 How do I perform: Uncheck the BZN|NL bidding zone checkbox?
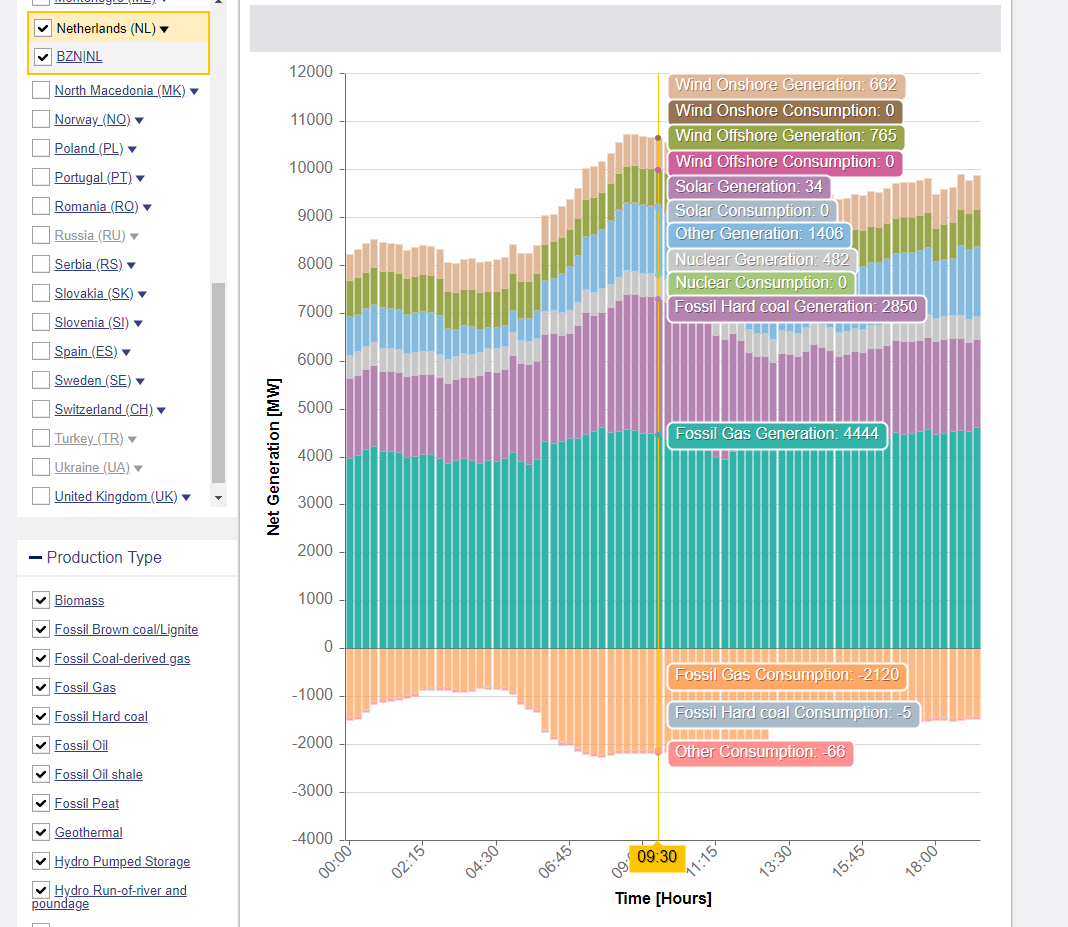pos(42,57)
